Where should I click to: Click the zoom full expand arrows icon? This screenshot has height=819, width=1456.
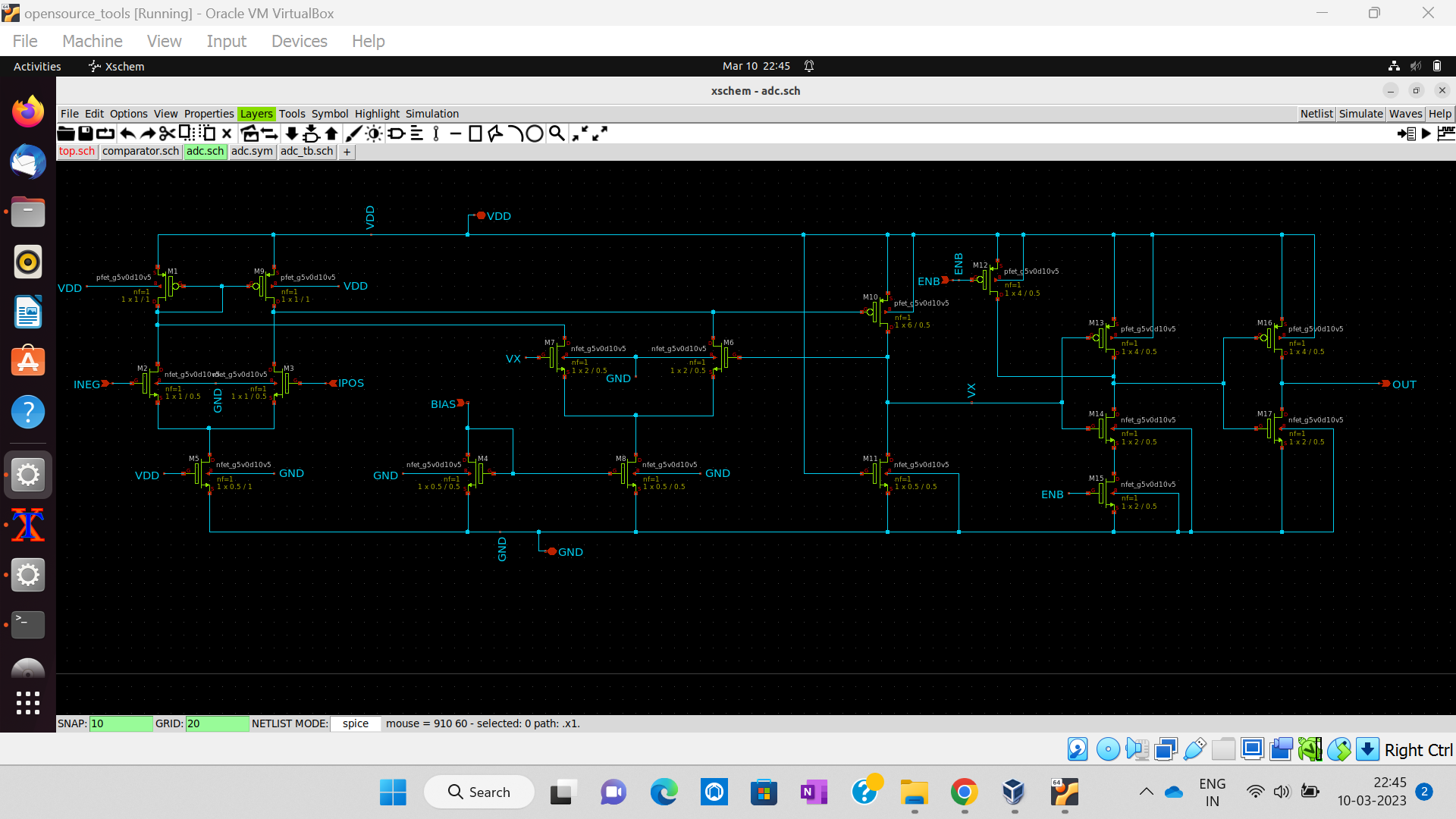coord(600,133)
